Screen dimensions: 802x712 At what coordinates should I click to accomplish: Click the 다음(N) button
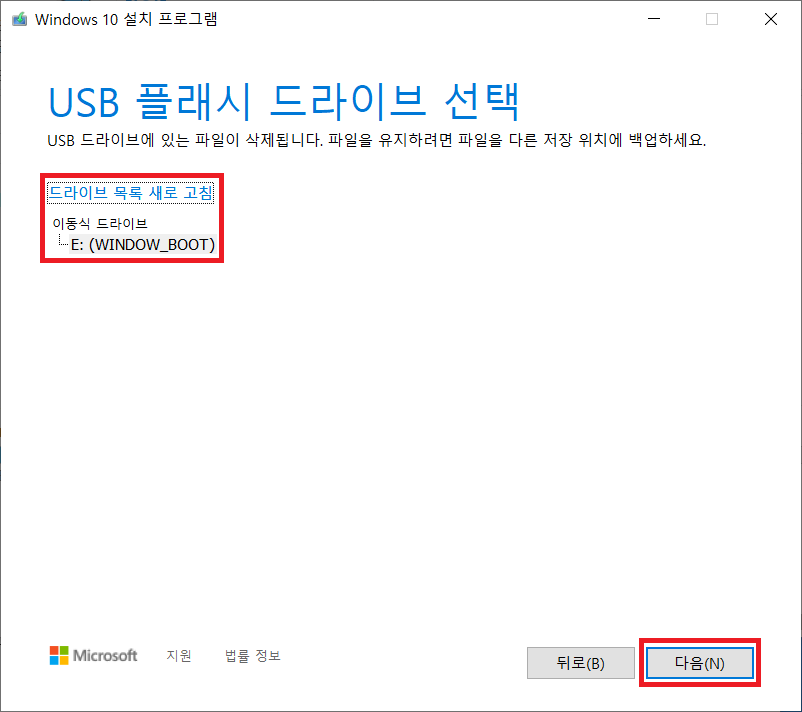699,663
